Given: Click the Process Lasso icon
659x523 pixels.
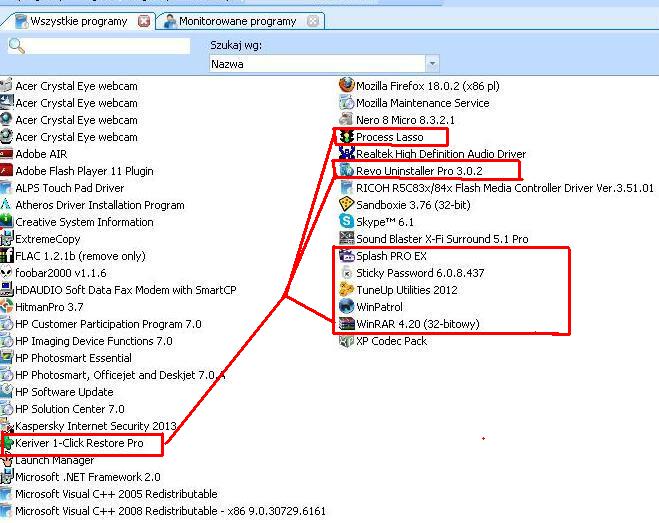Looking at the screenshot, I should (x=346, y=137).
